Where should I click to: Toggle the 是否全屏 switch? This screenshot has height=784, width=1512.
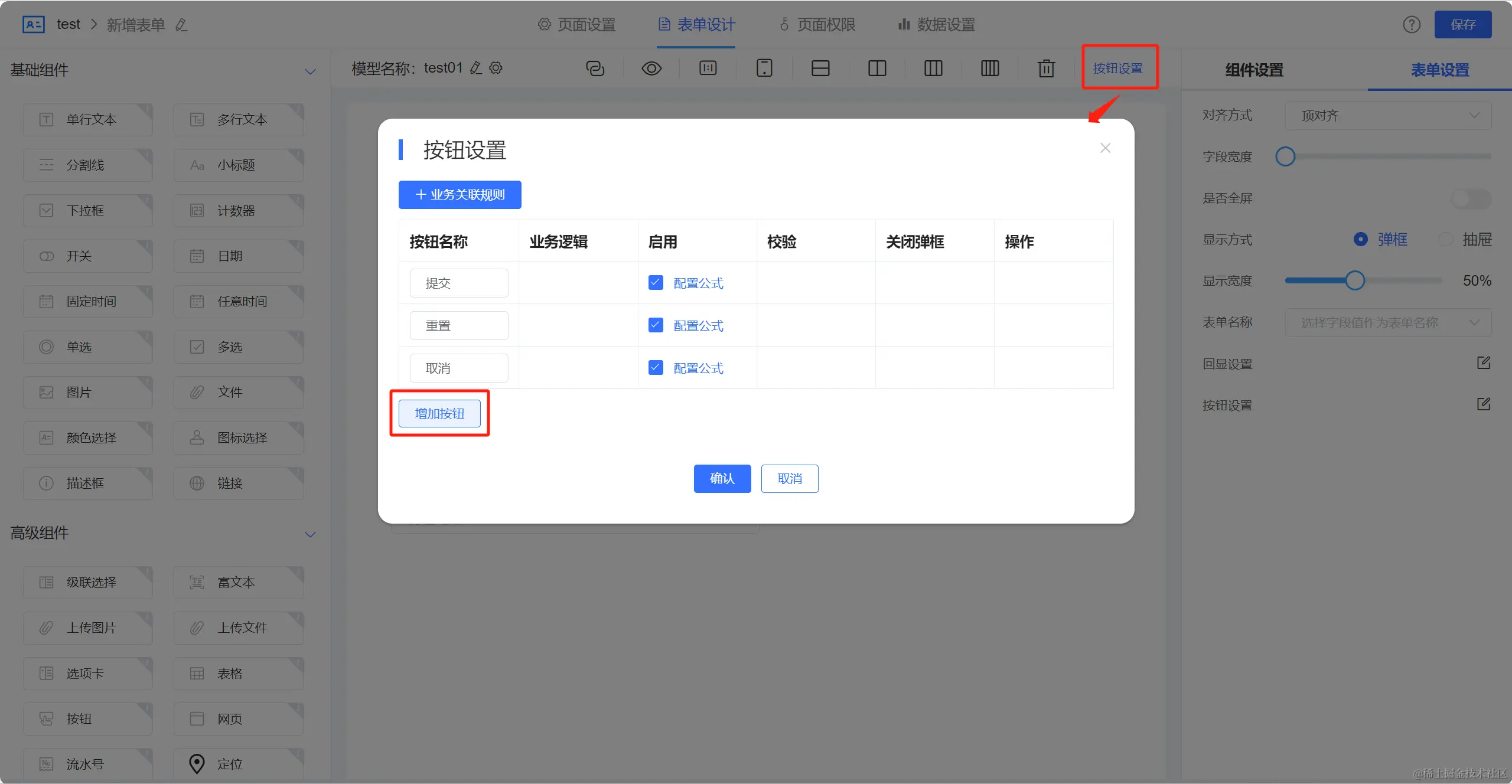pos(1471,198)
